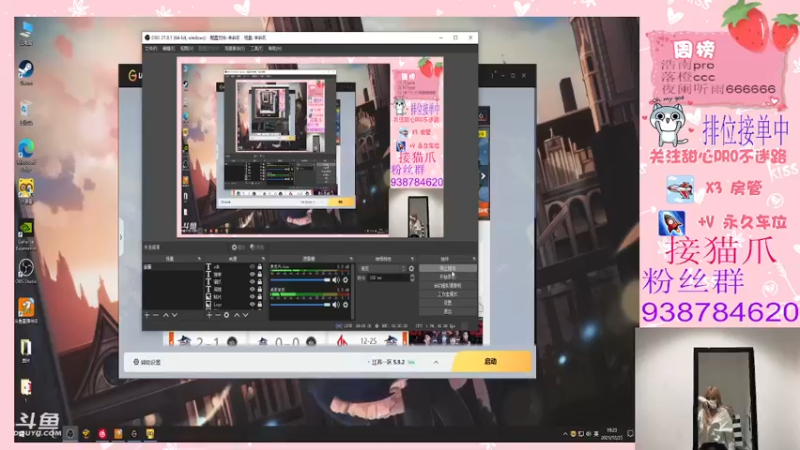Toggle Studio Mode button in OBS controls
This screenshot has height=450, width=800.
(448, 294)
